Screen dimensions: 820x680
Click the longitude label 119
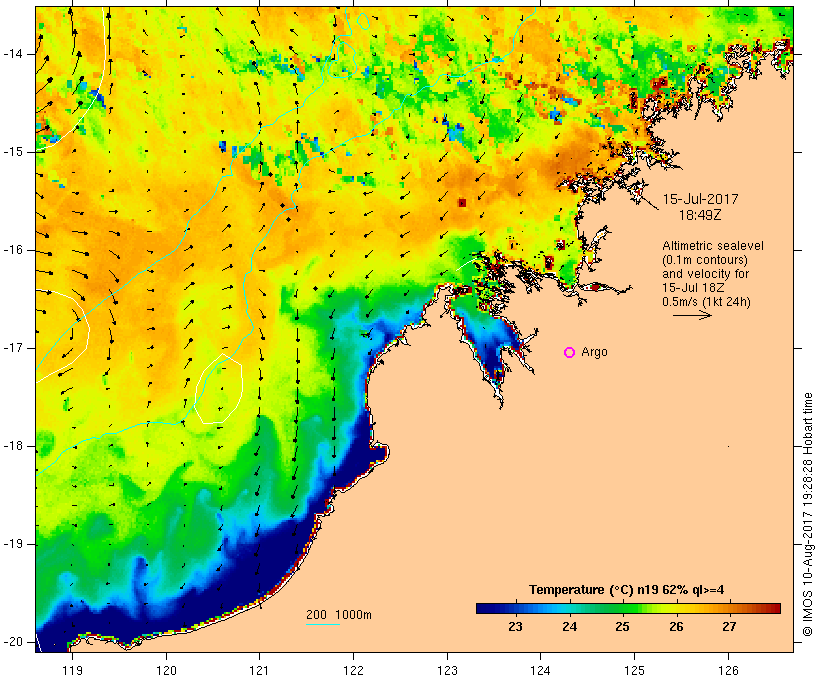(72, 671)
